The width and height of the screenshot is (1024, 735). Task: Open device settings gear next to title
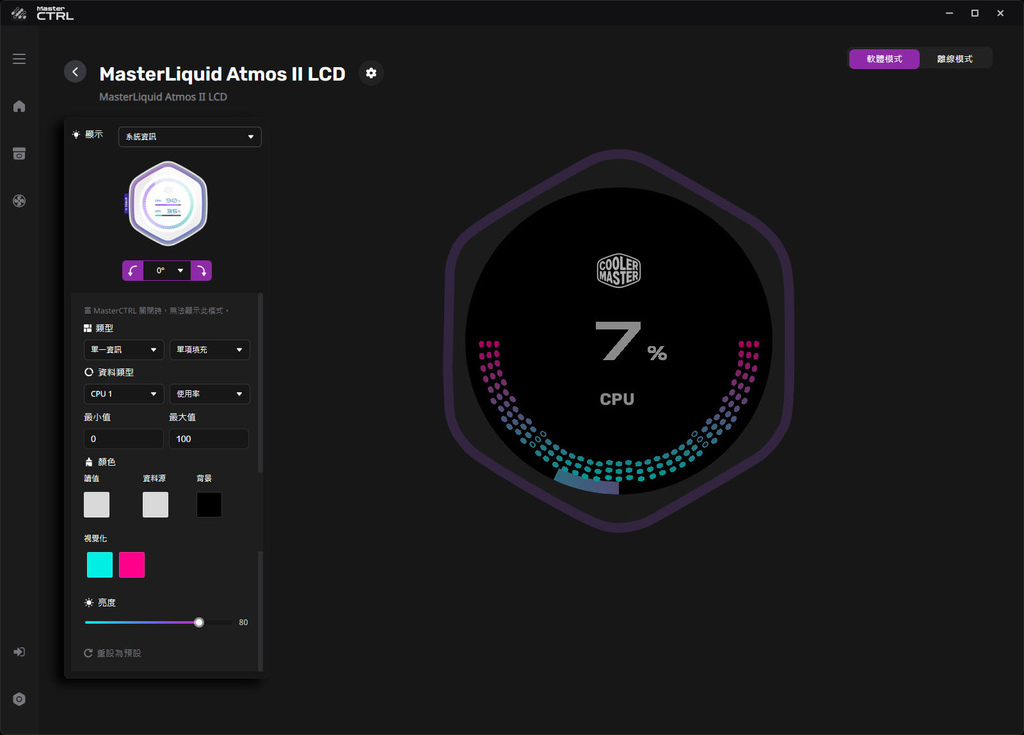pos(371,73)
